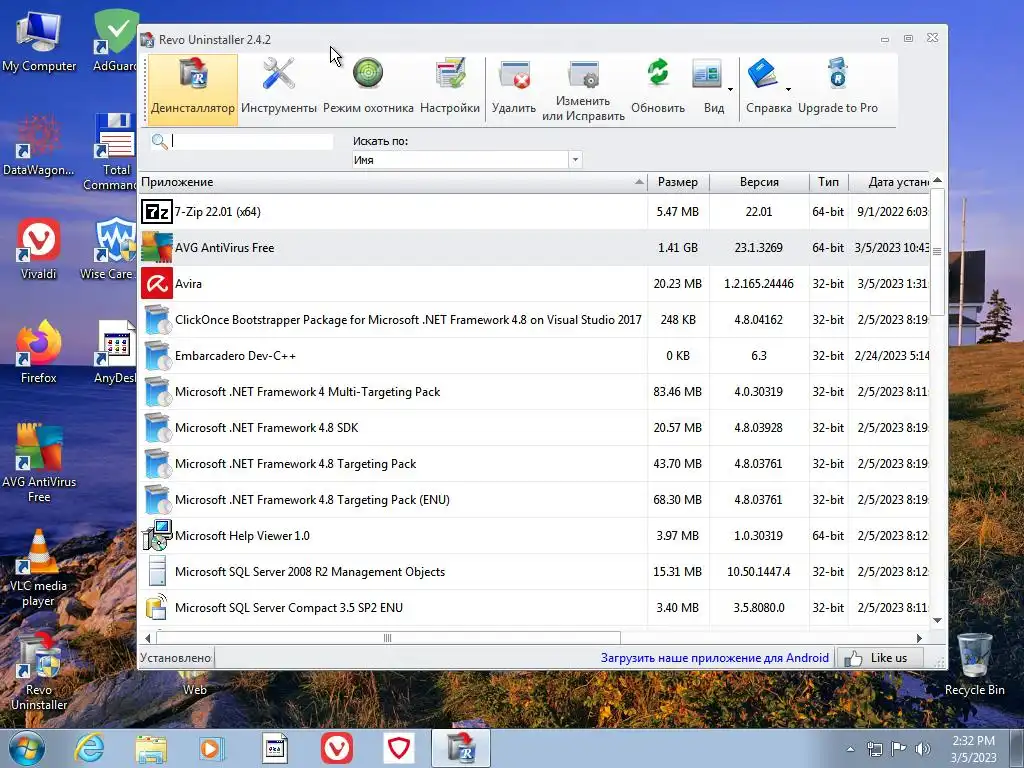This screenshot has height=768, width=1024.
Task: Expand the Вид dropdown arrow
Action: [x=730, y=89]
